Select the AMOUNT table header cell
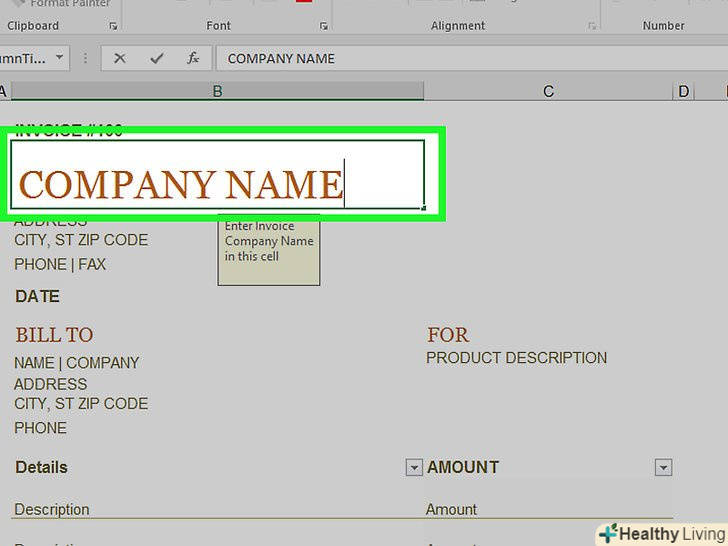 (x=463, y=467)
